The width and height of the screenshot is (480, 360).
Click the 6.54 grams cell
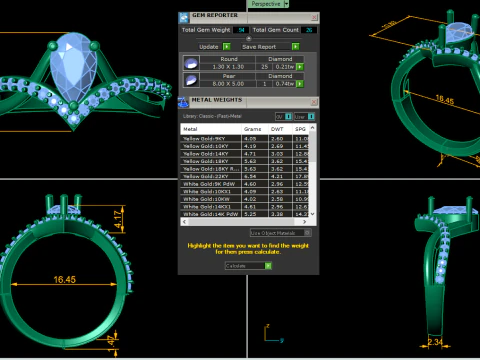[255, 176]
